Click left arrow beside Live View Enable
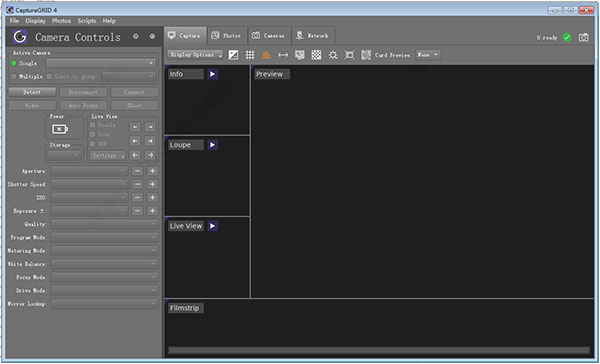600x364 pixels. click(135, 127)
